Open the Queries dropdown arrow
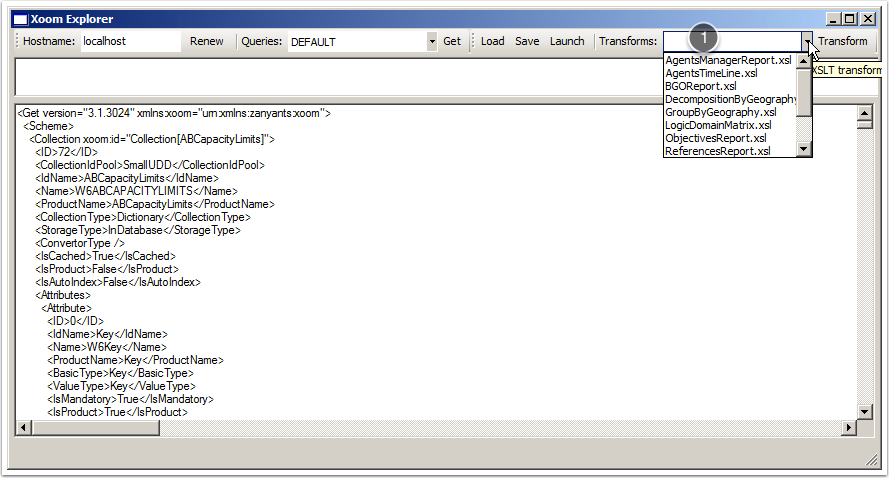The image size is (889, 478). point(432,42)
